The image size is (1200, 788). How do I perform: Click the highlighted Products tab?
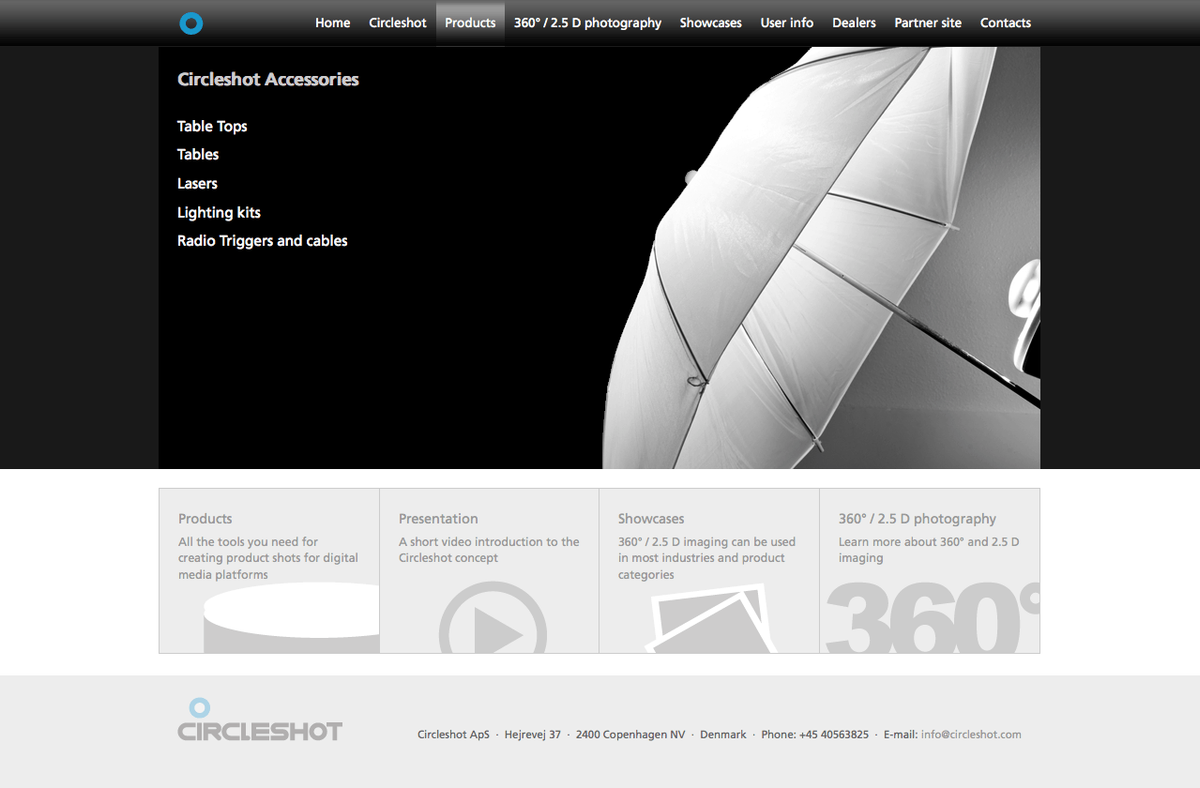tap(469, 22)
